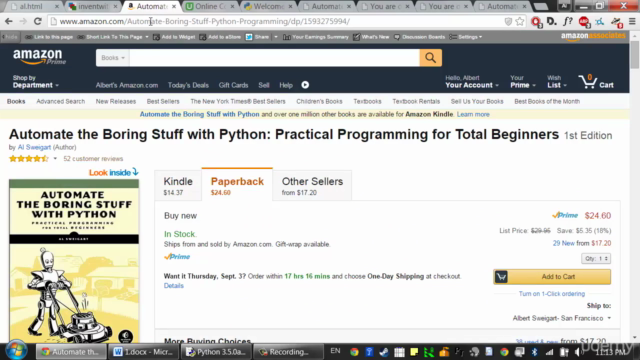Switch to the 'Welcome' Python browser tab
Image resolution: width=640 pixels, height=360 pixels.
click(x=268, y=7)
